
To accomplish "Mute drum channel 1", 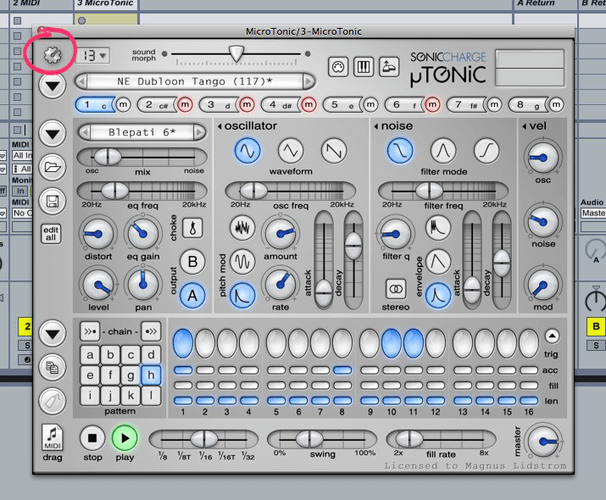I will point(123,104).
